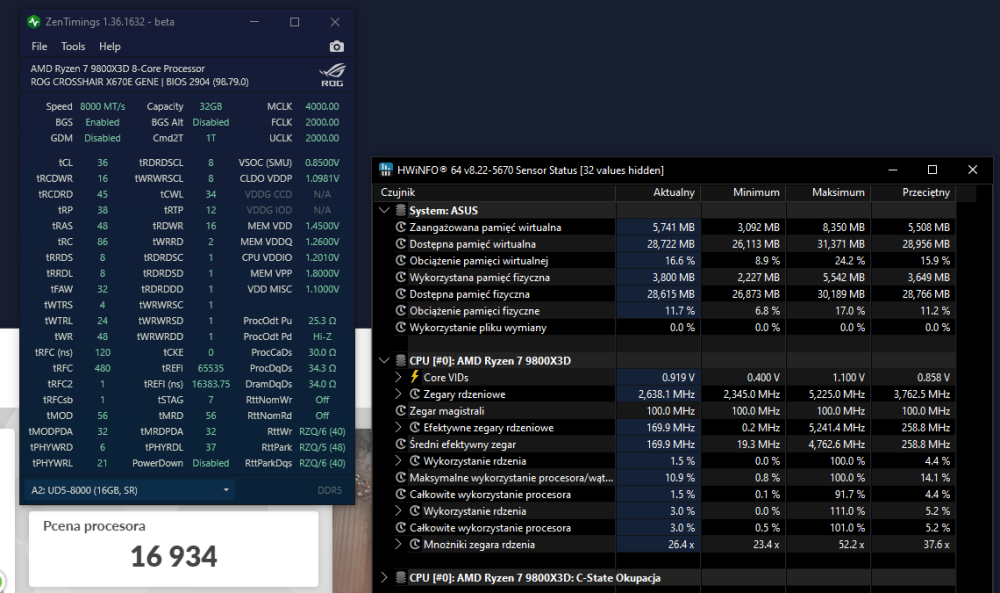The width and height of the screenshot is (1000, 593).
Task: Click the HWiNFO title bar app icon
Action: (x=385, y=170)
